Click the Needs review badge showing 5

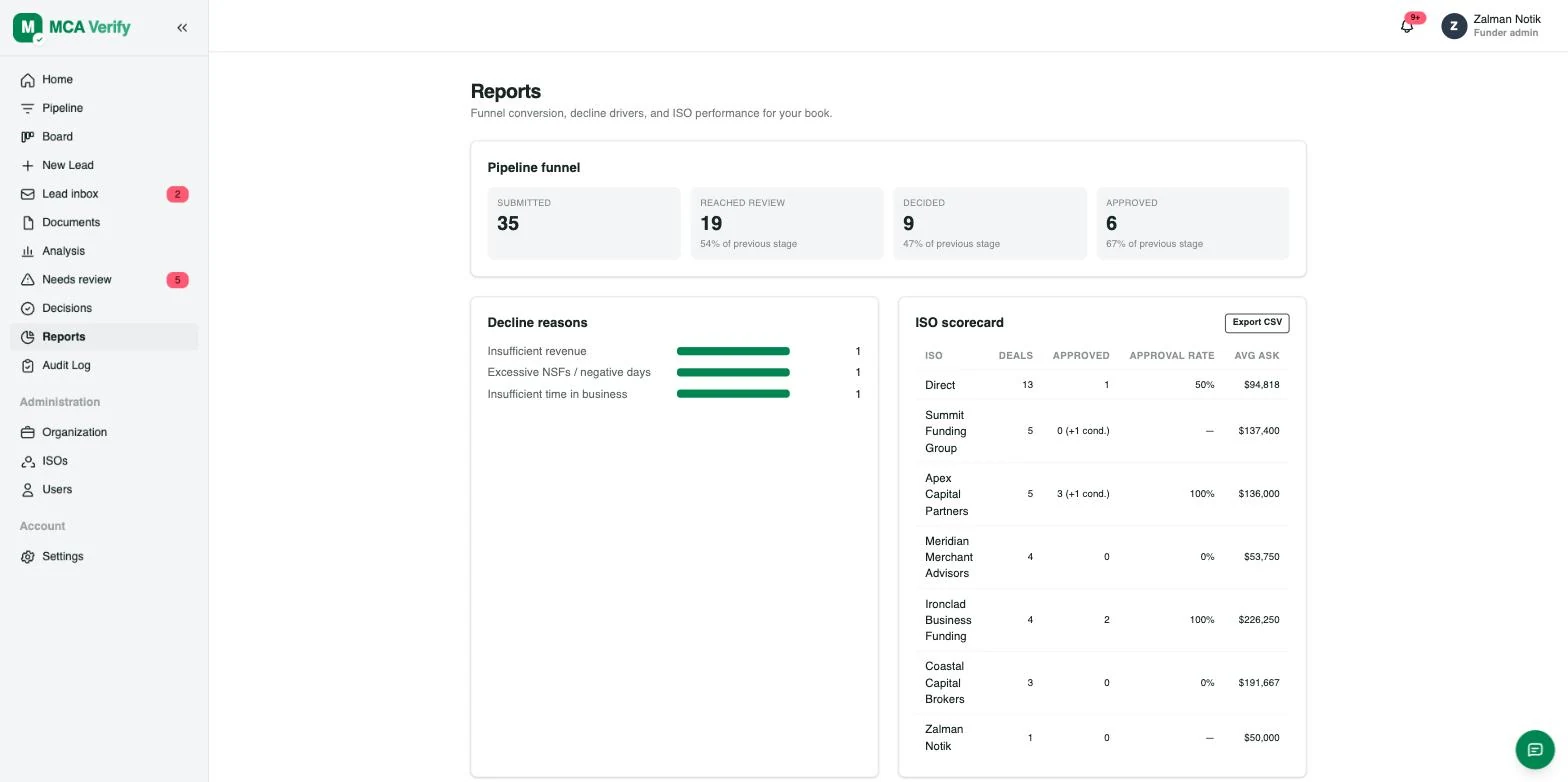coord(177,280)
